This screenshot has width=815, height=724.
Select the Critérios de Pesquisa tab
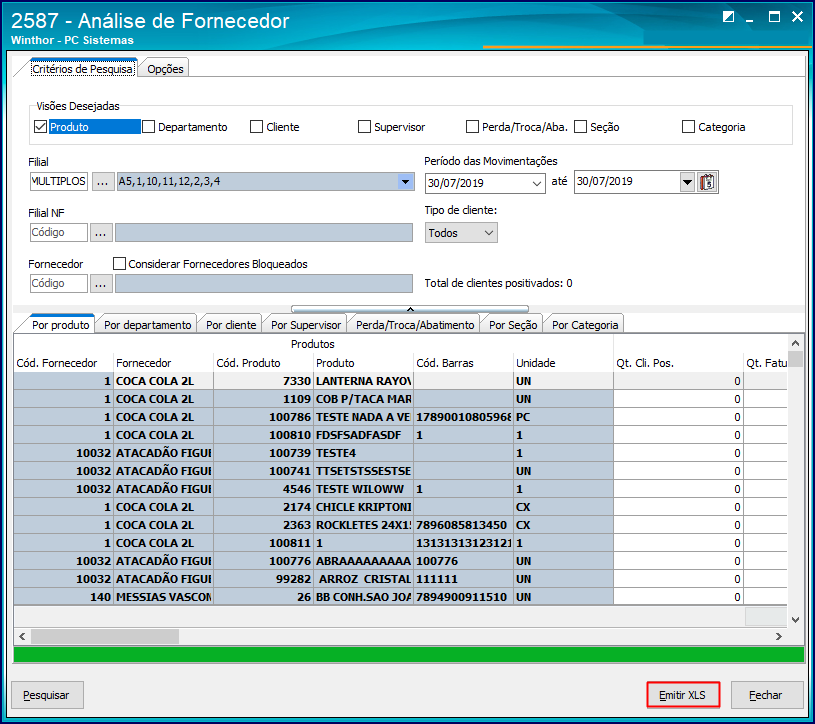pyautogui.click(x=82, y=69)
